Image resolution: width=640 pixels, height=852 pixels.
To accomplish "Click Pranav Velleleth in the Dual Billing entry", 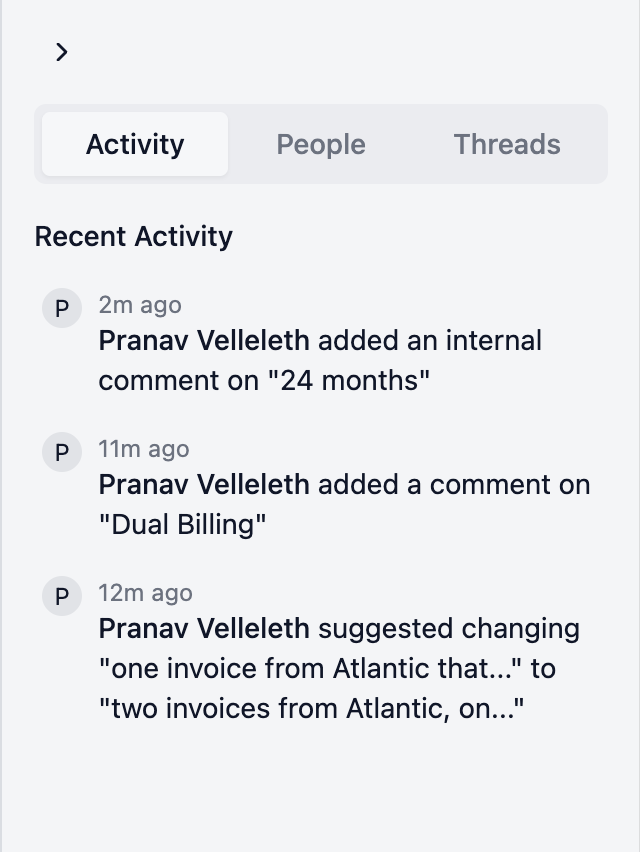I will pyautogui.click(x=204, y=485).
